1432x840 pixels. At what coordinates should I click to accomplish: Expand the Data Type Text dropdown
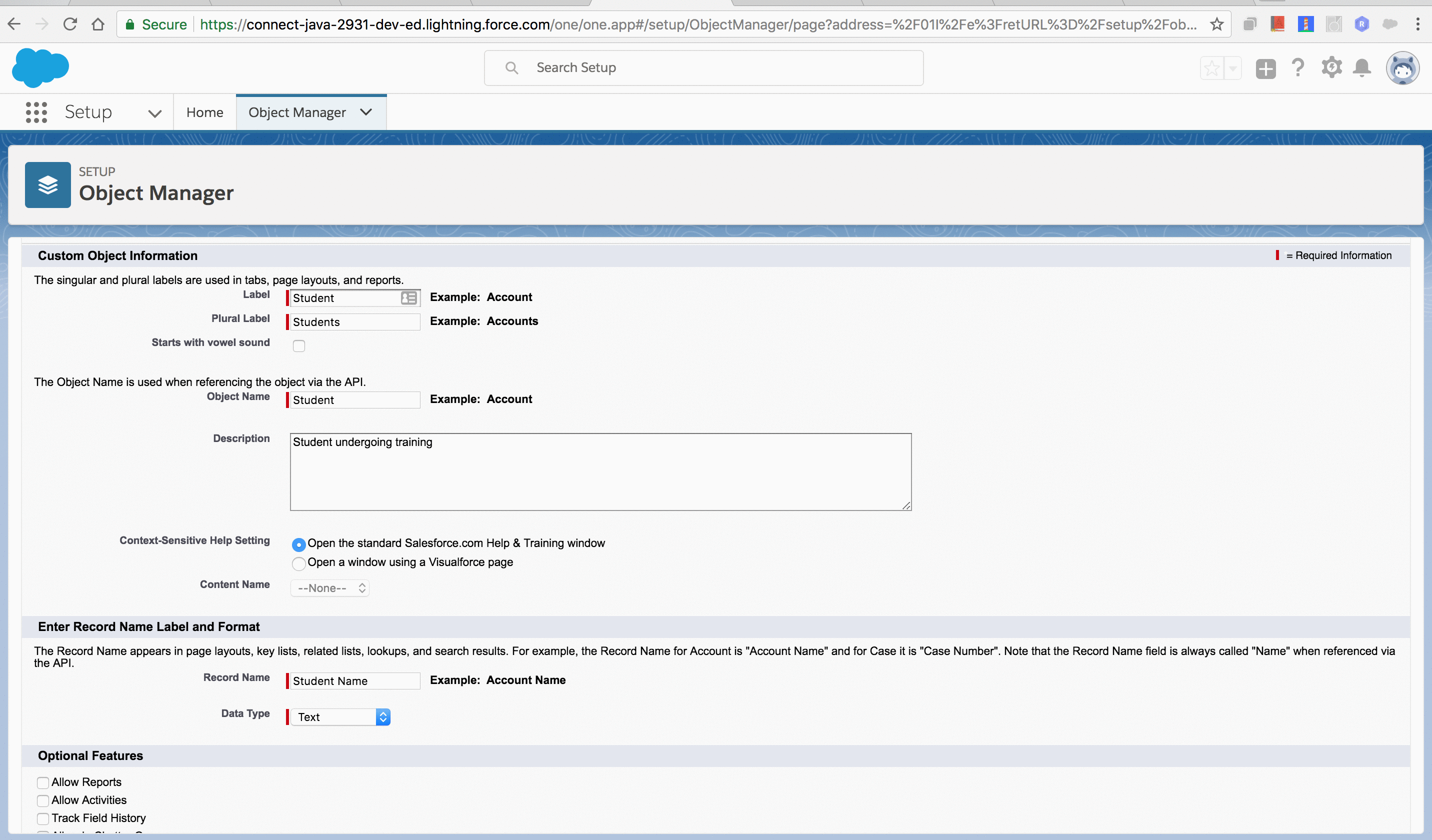point(383,716)
